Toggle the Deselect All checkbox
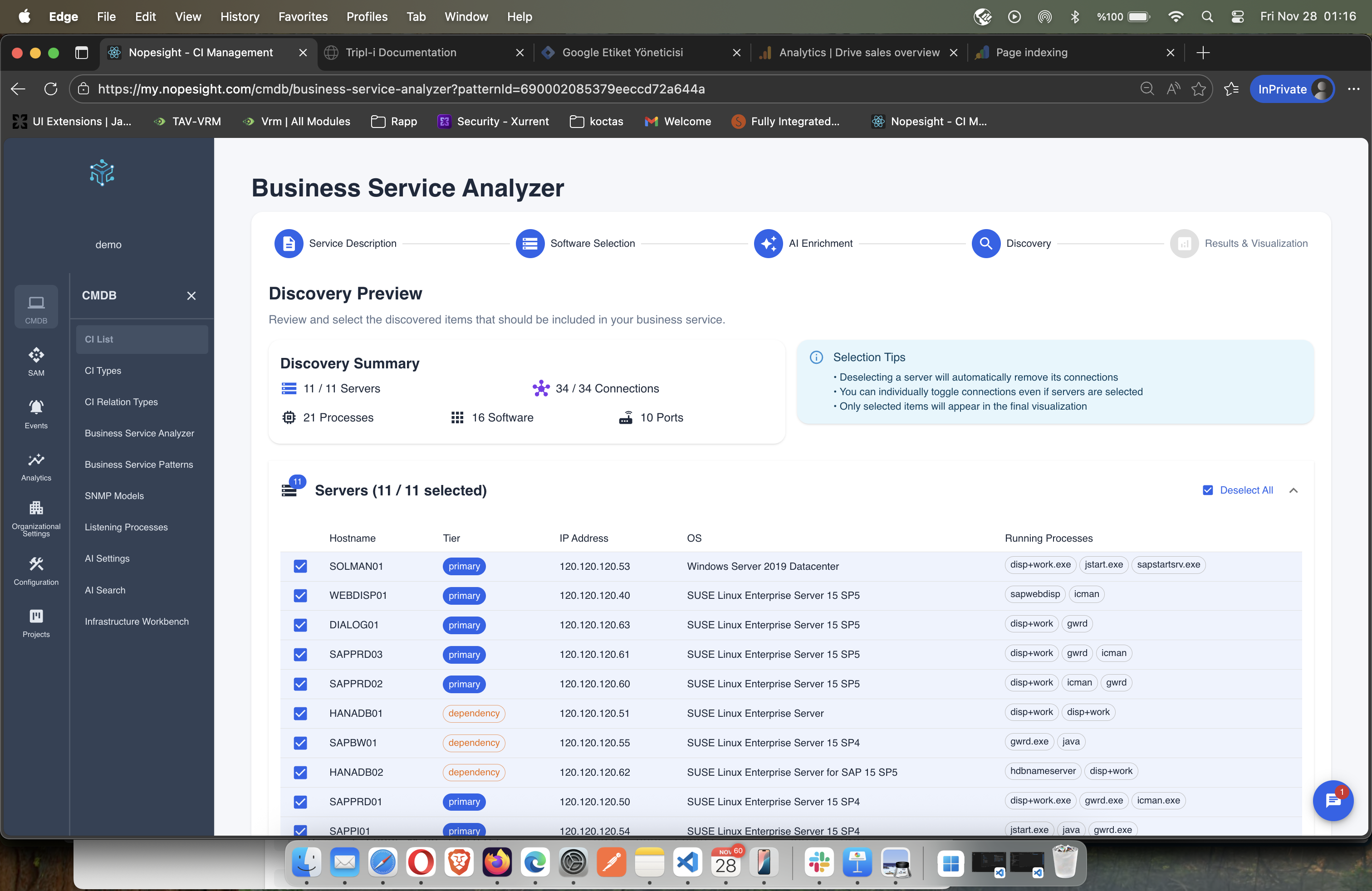Screen dimensions: 1372x891 click(x=1208, y=490)
